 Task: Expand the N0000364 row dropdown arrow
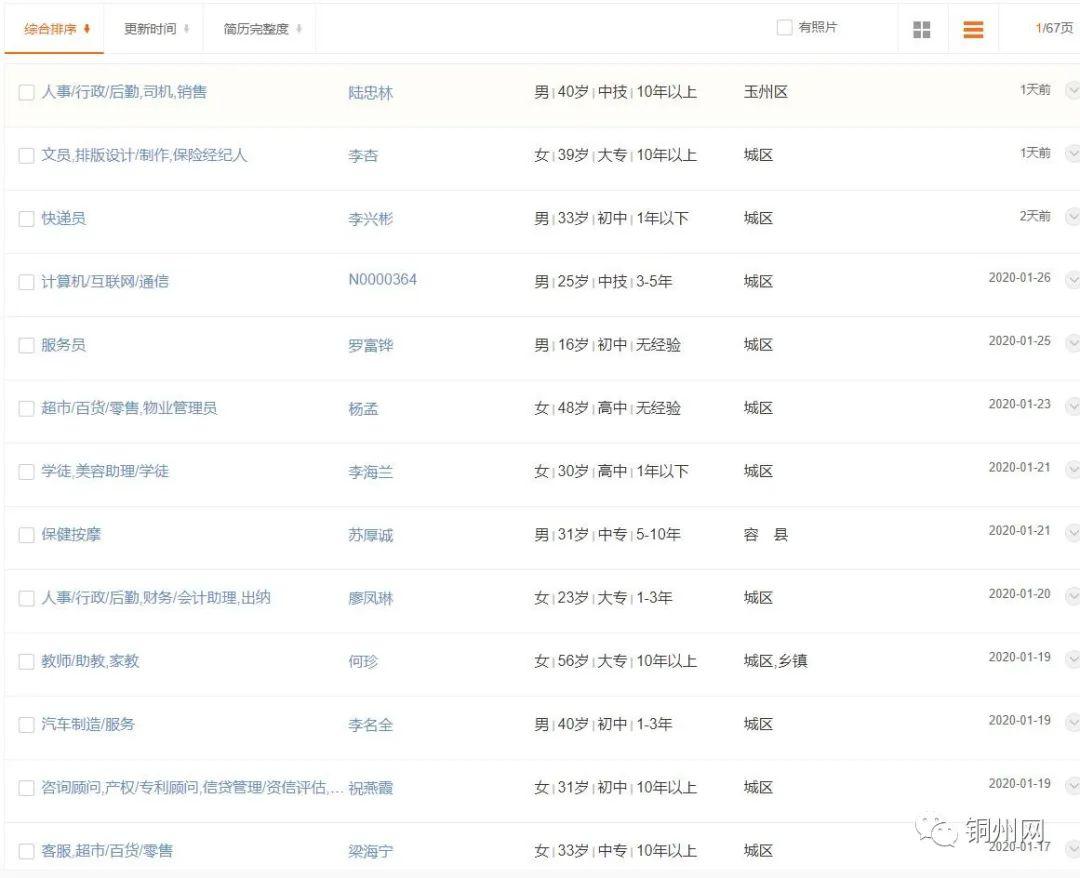pyautogui.click(x=1073, y=281)
